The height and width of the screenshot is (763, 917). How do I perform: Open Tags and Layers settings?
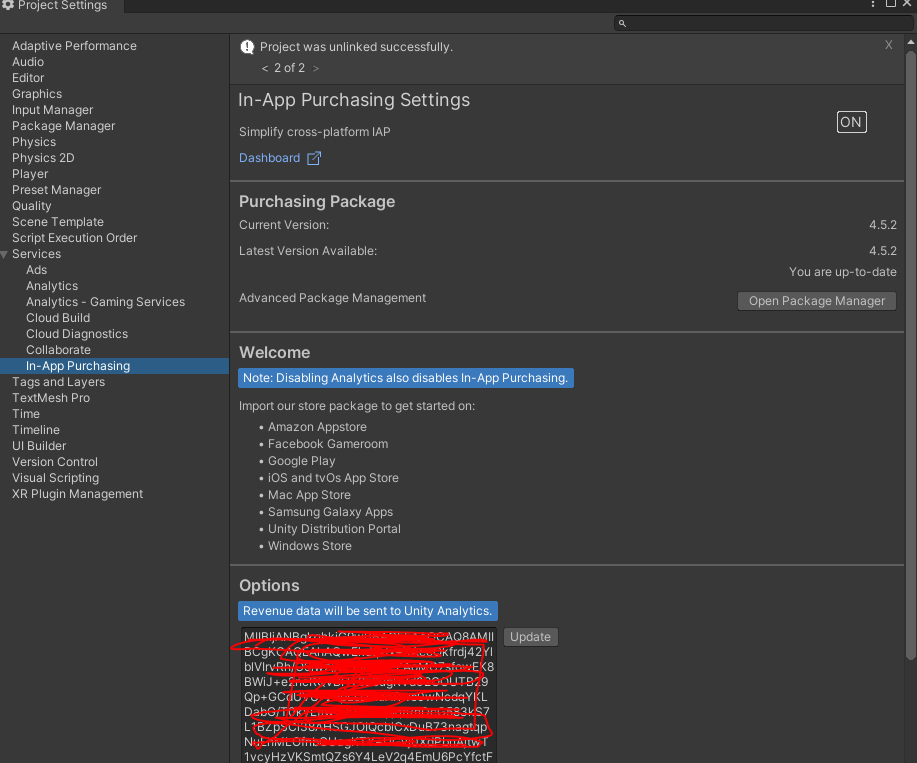pos(58,381)
